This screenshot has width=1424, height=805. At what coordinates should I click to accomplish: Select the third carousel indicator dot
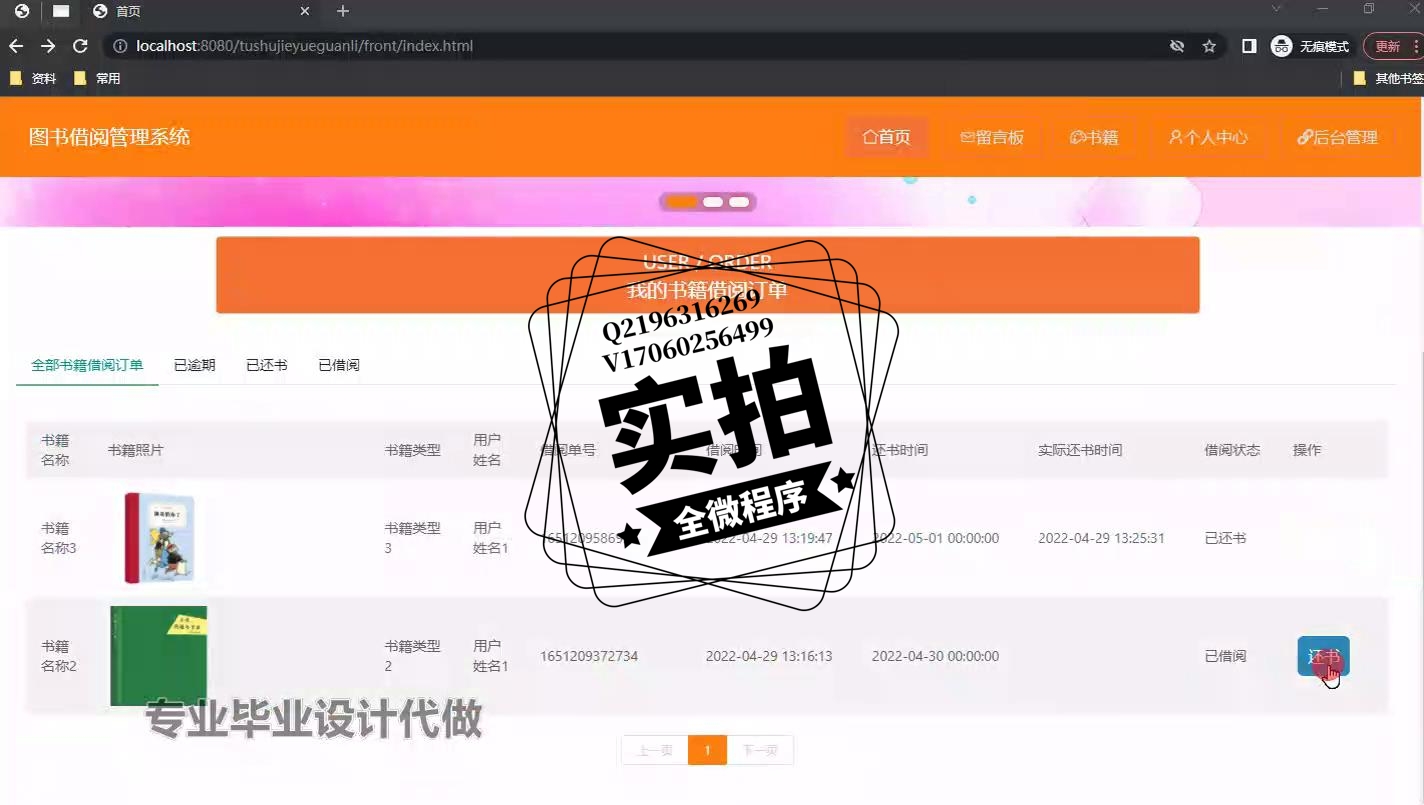[x=739, y=202]
